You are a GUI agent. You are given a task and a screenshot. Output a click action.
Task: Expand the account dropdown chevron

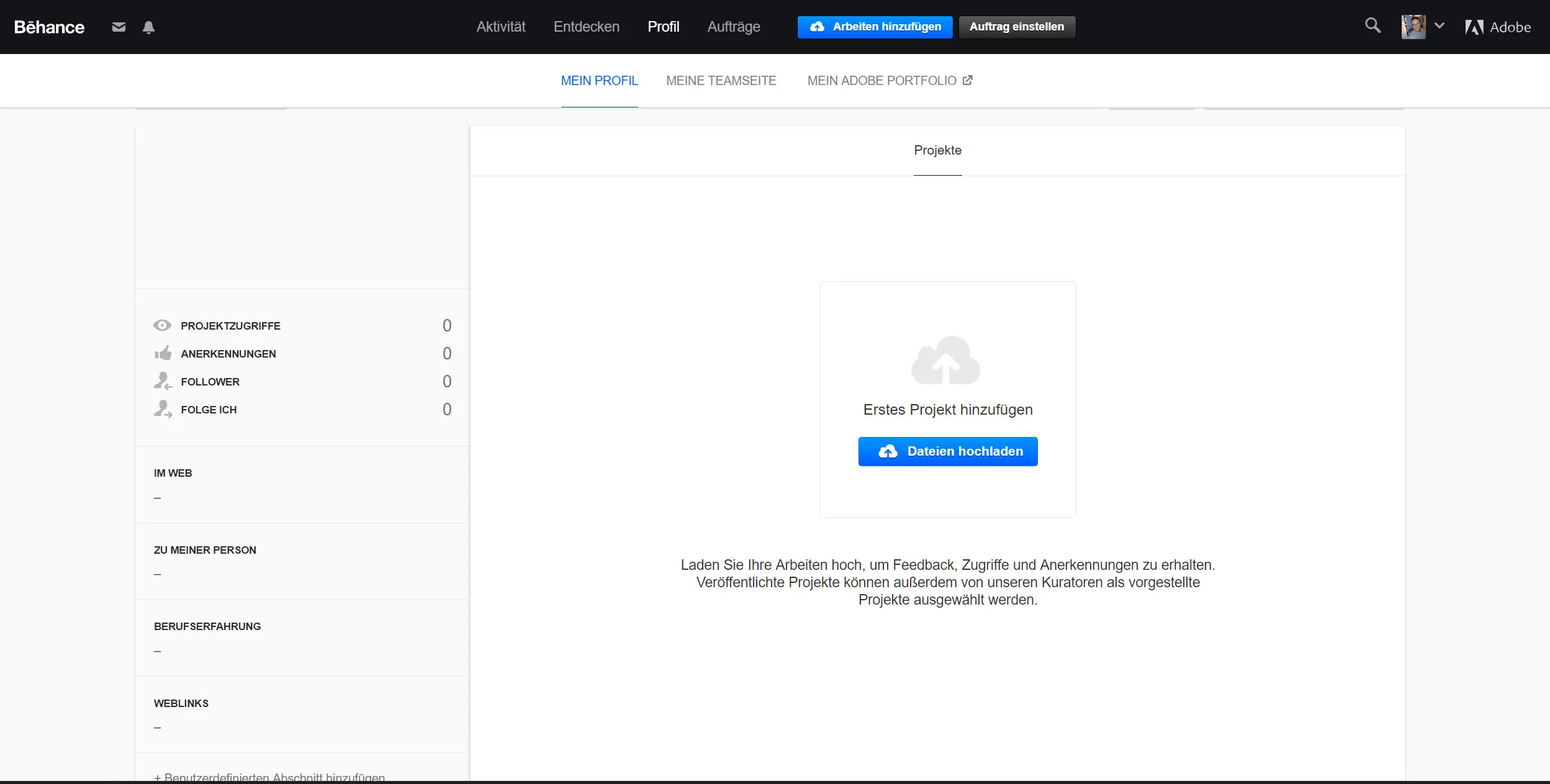[x=1440, y=26]
